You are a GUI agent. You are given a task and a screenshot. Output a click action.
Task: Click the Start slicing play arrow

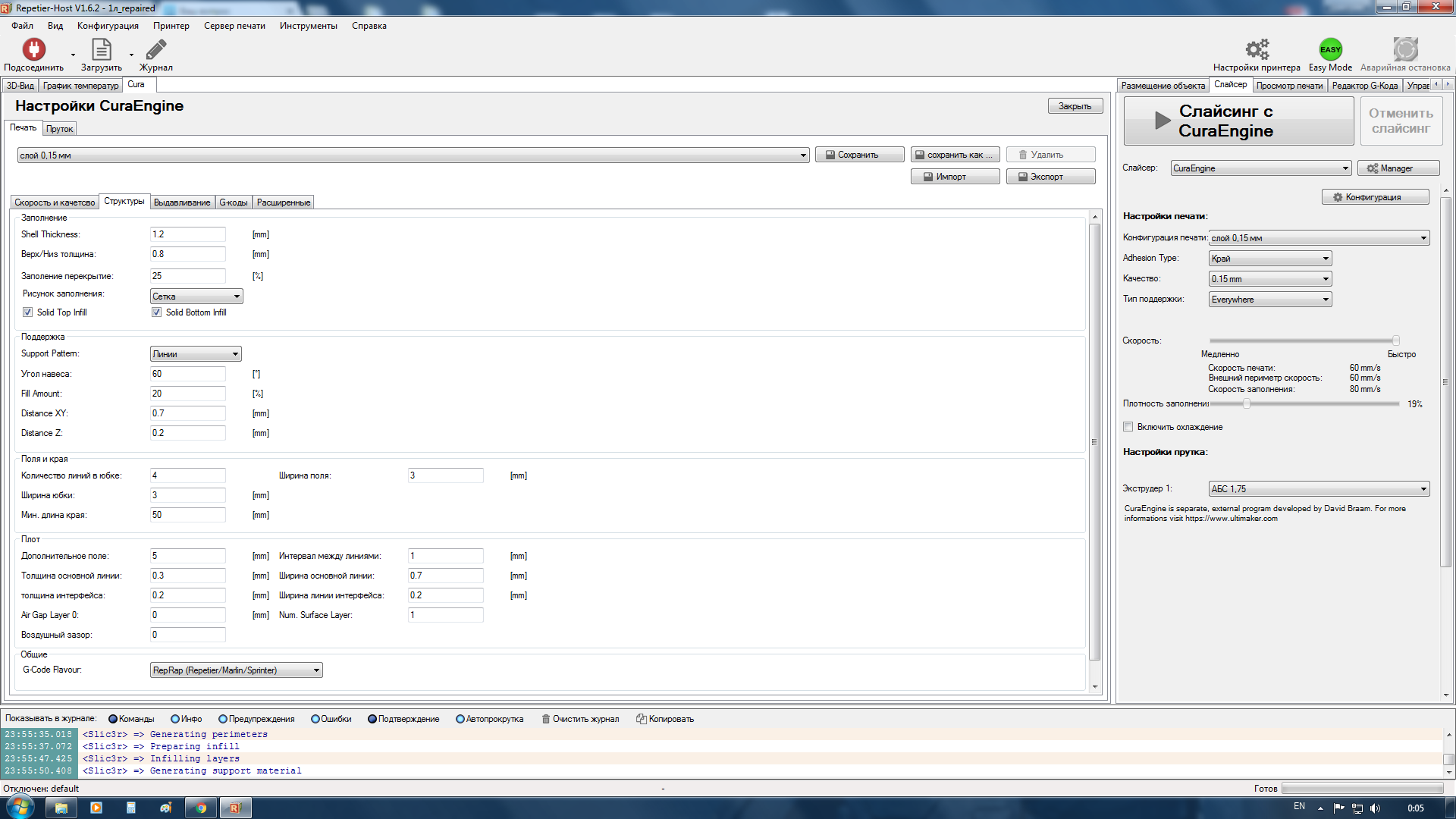1163,121
